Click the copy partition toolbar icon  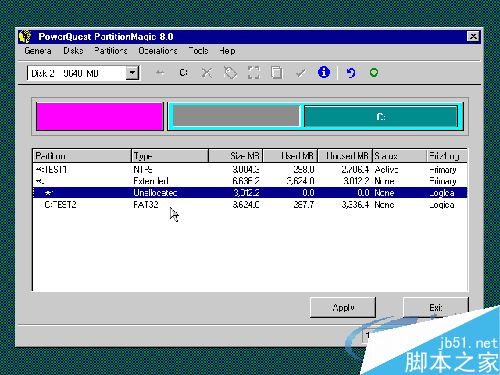(x=276, y=73)
